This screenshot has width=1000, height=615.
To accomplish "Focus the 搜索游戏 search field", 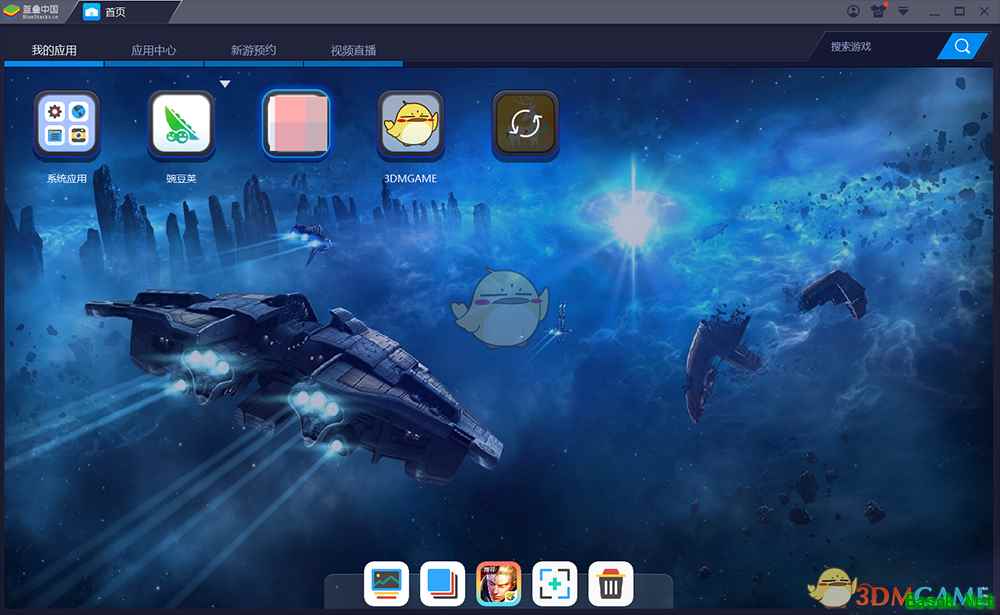I will pyautogui.click(x=877, y=47).
